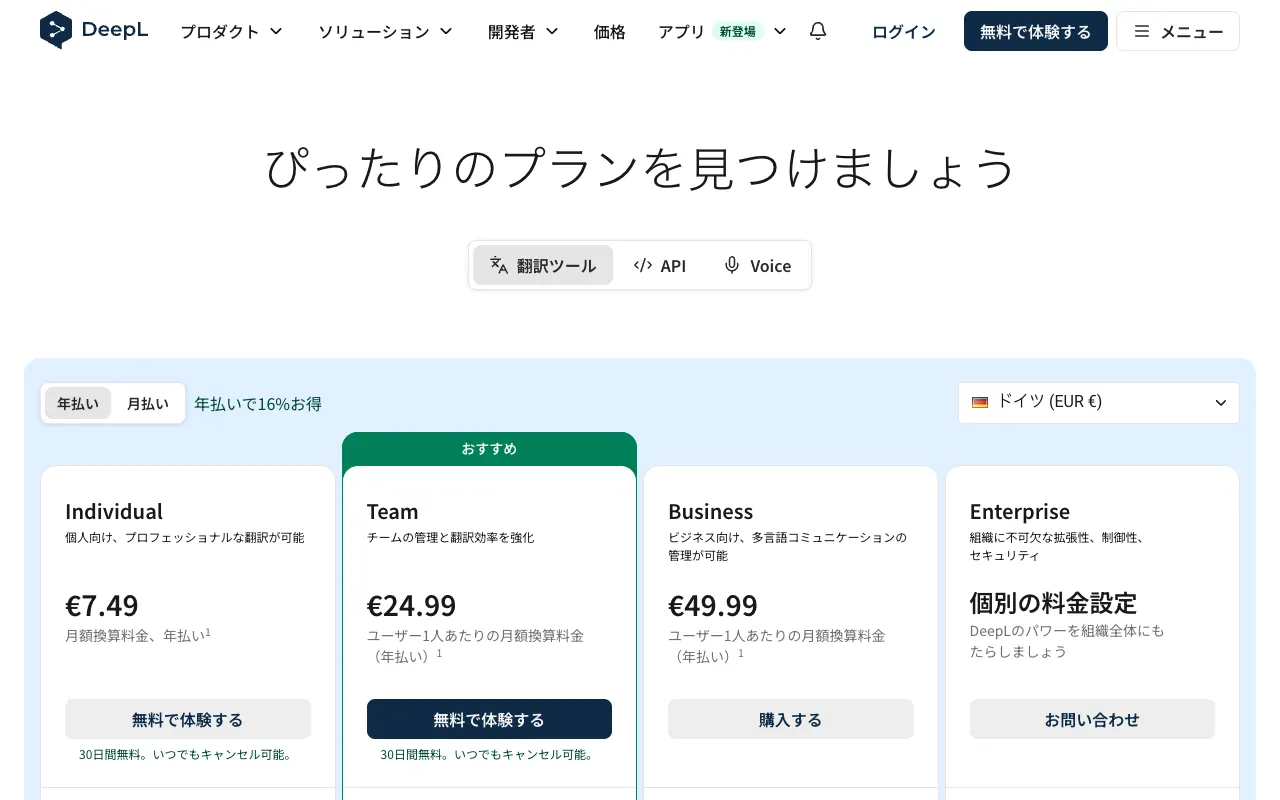
Task: Open the ドイツ (EUR €) currency dropdown
Action: pos(1098,403)
